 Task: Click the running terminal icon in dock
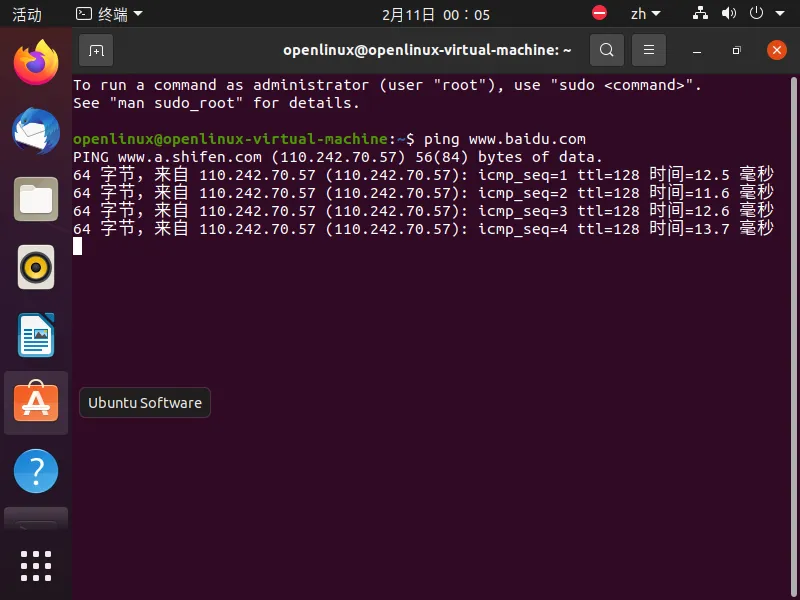(x=36, y=518)
